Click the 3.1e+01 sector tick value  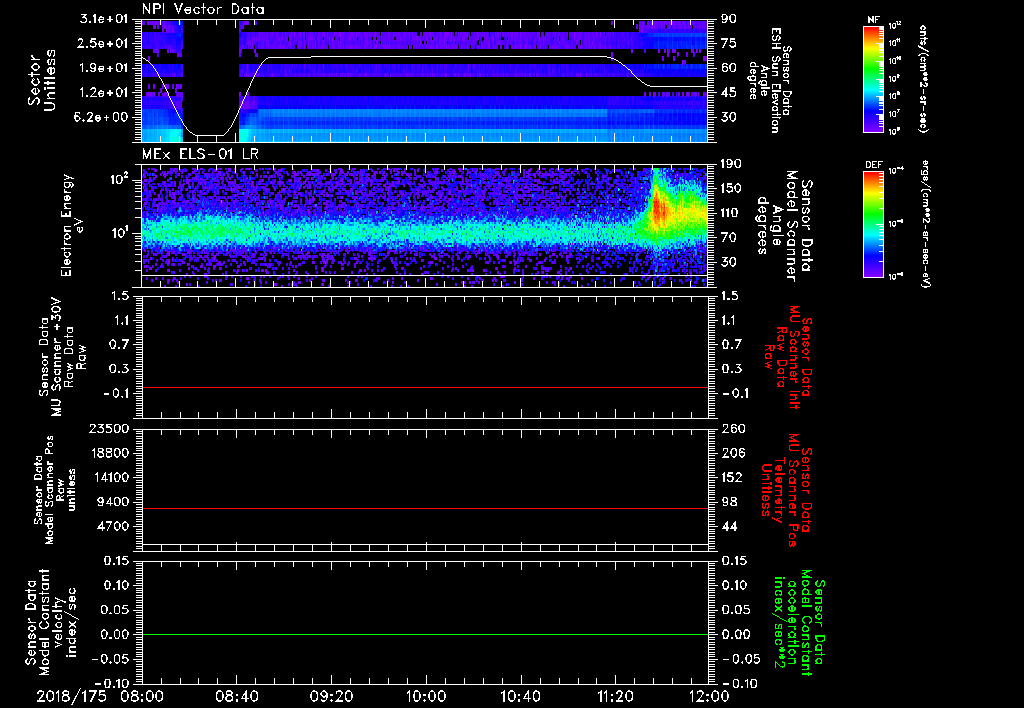point(103,19)
